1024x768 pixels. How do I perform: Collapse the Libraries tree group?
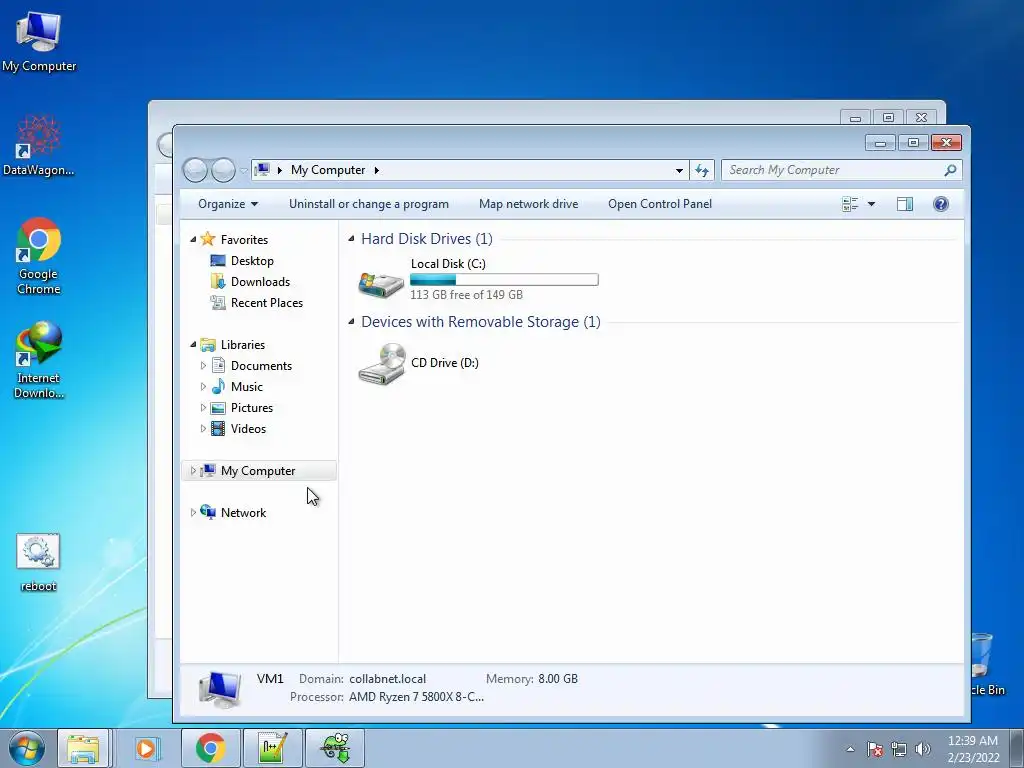[x=193, y=345]
